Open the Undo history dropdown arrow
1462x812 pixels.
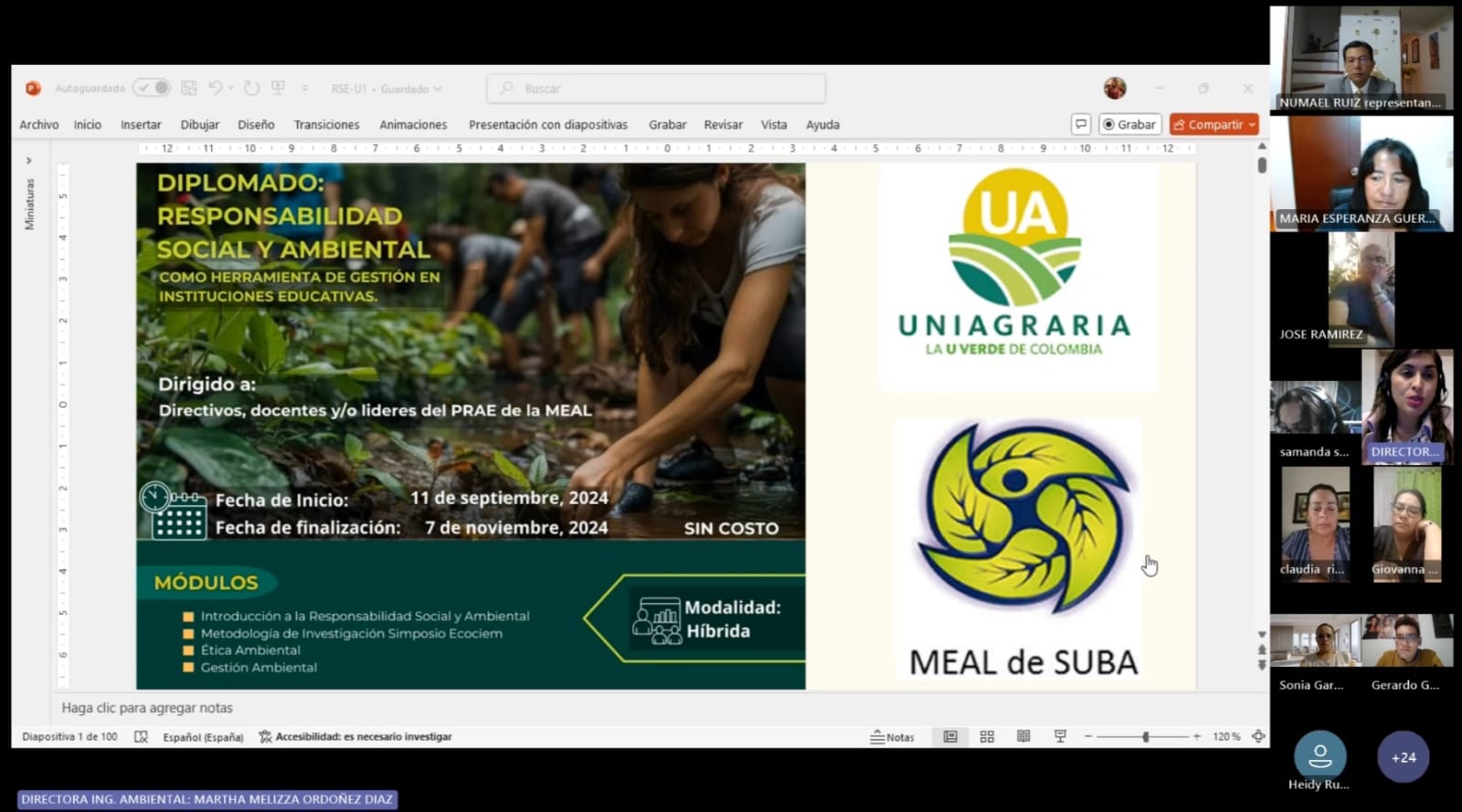pos(231,89)
